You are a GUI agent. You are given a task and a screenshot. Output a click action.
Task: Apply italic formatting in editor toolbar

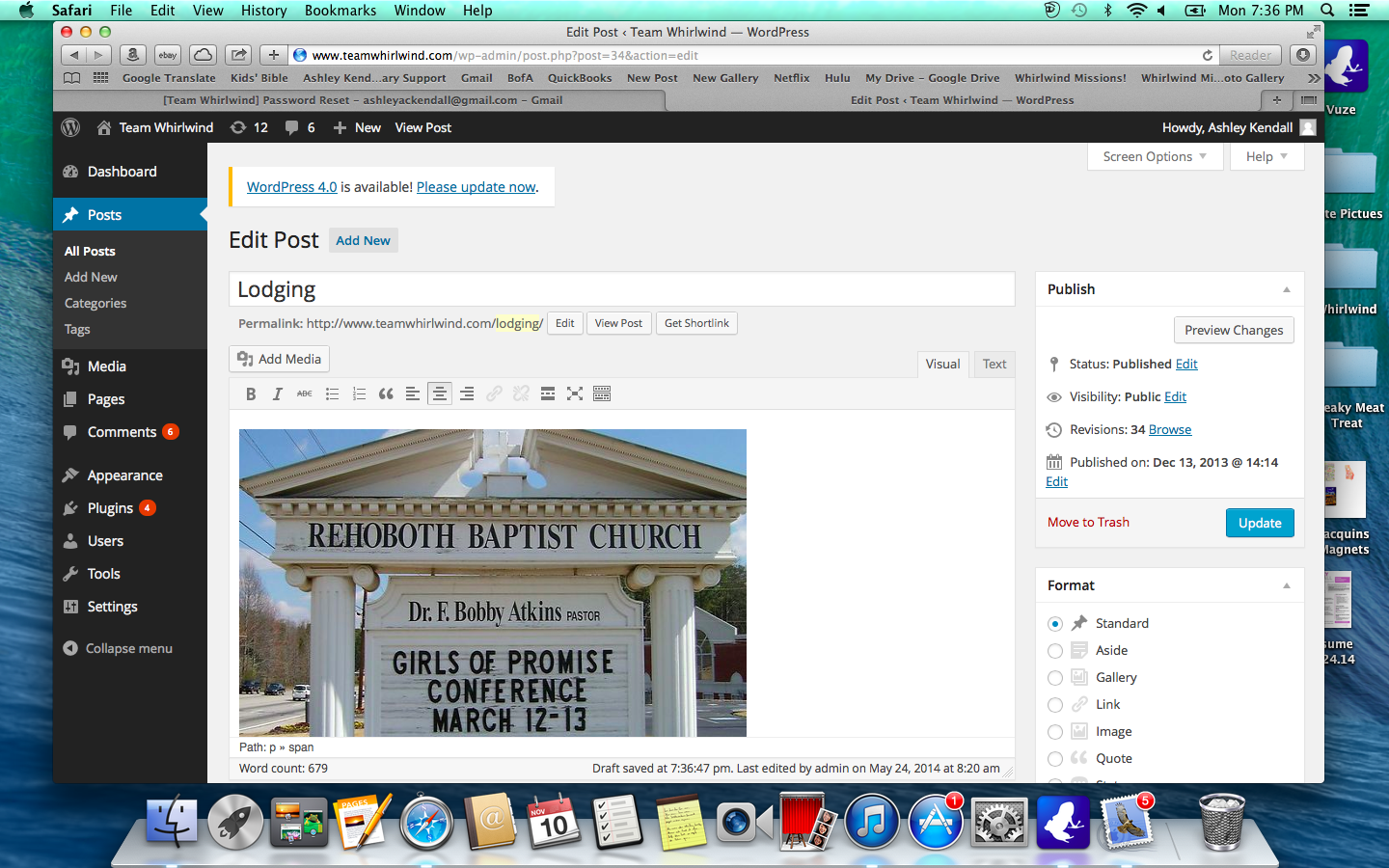point(278,393)
